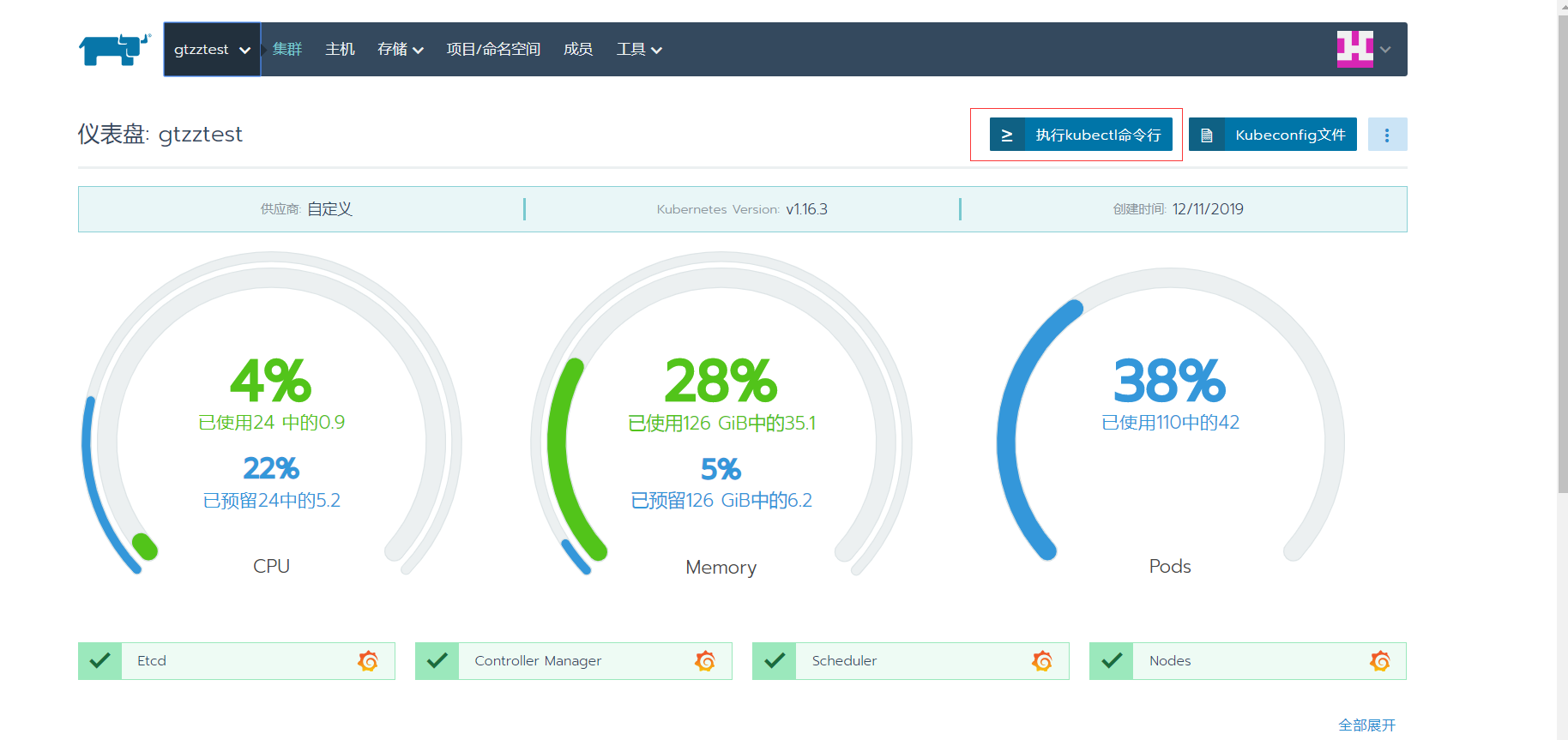Open Grafana icon for Scheduler
Screen dimensions: 1568x740
click(x=1042, y=661)
